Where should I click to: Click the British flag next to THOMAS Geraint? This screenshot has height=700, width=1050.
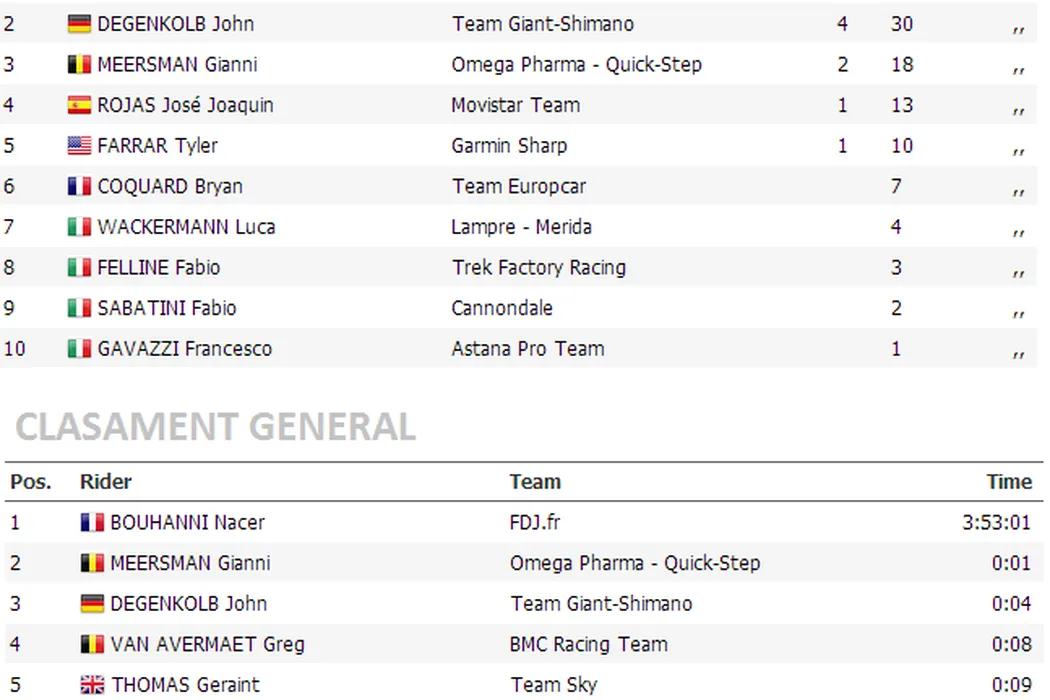pos(92,685)
